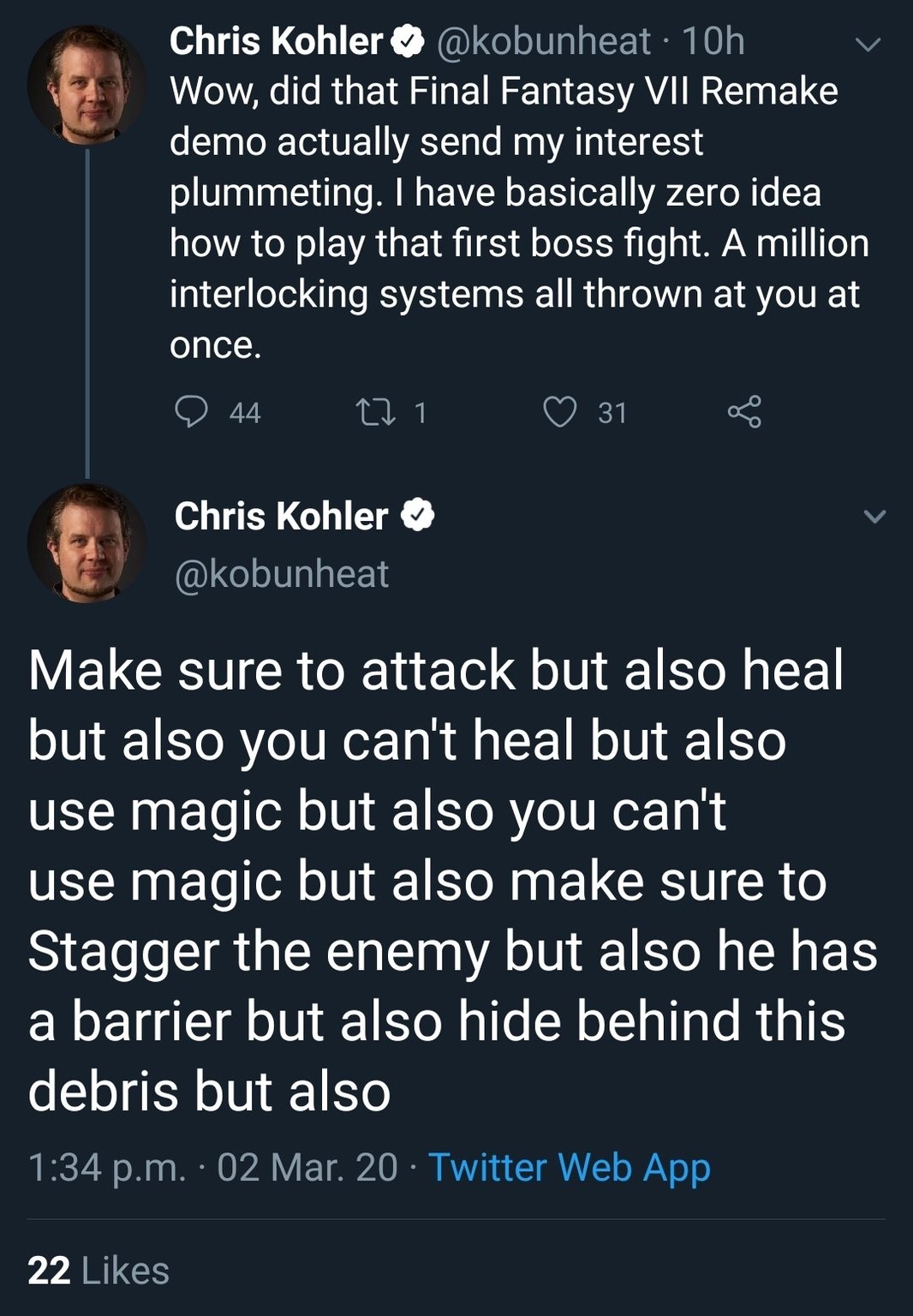The image size is (913, 1316).
Task: View the 22 Likes list
Action: click(x=98, y=1271)
